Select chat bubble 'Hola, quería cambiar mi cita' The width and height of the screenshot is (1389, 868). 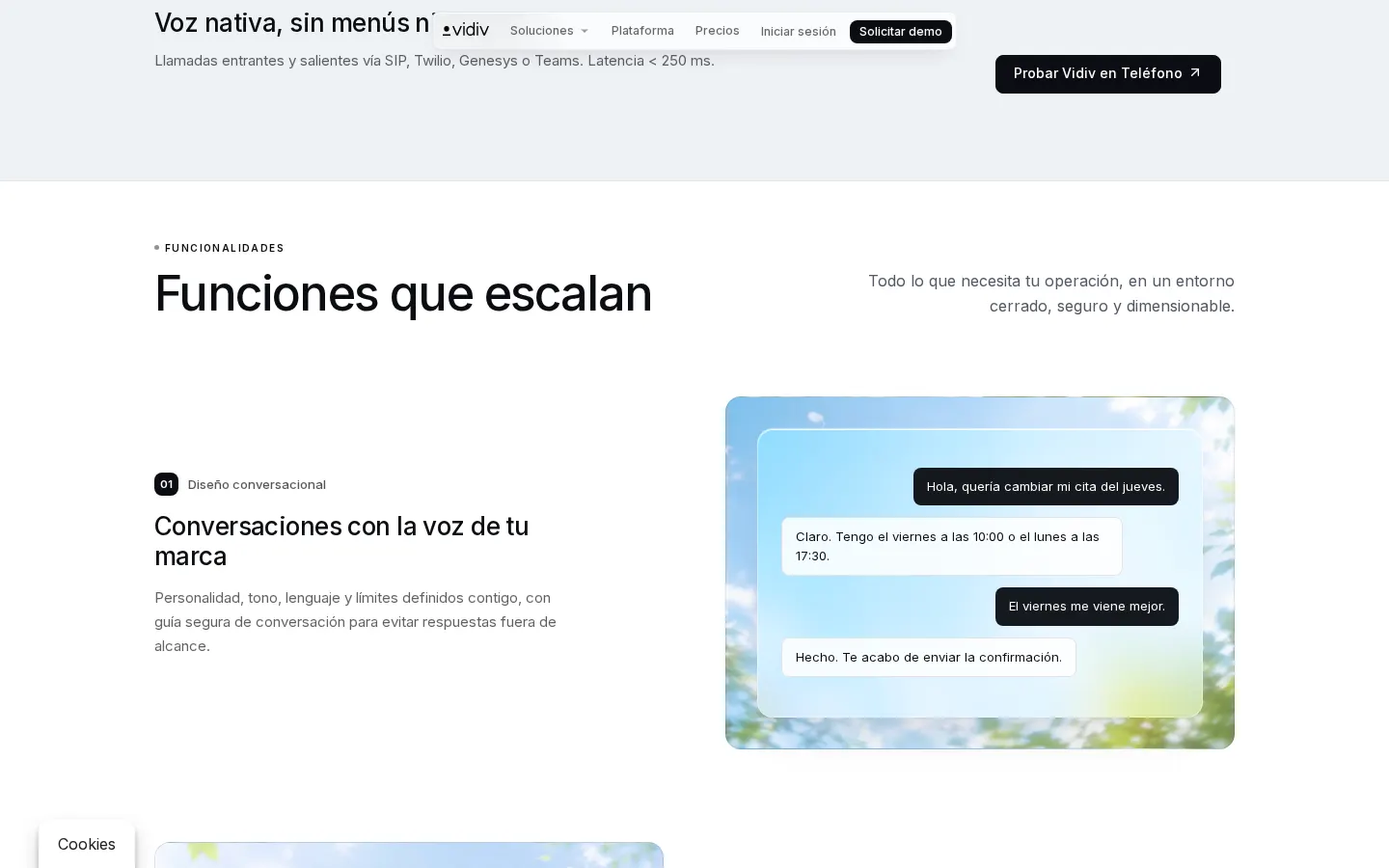click(x=1046, y=486)
